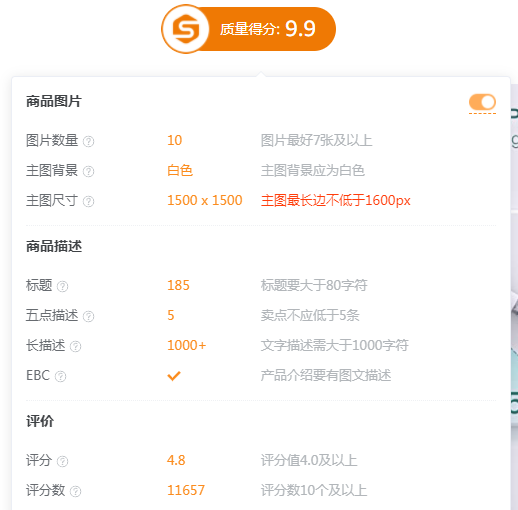The height and width of the screenshot is (510, 518).
Task: Click the 商品图片 section heading
Action: 54,101
